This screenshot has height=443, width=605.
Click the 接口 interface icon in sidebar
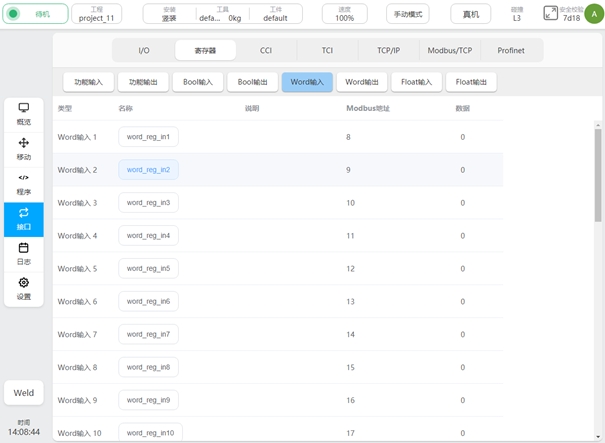[23, 218]
